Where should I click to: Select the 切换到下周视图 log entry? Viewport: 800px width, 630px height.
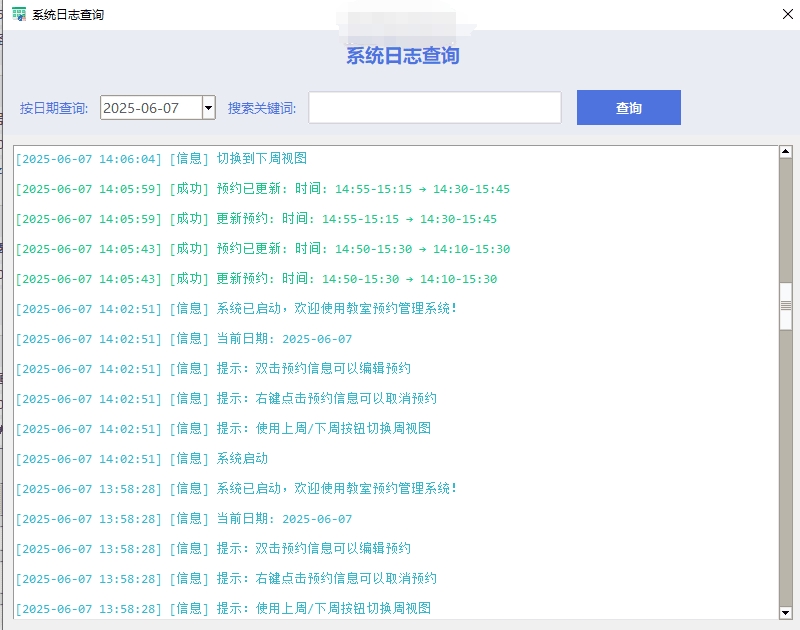coord(261,159)
